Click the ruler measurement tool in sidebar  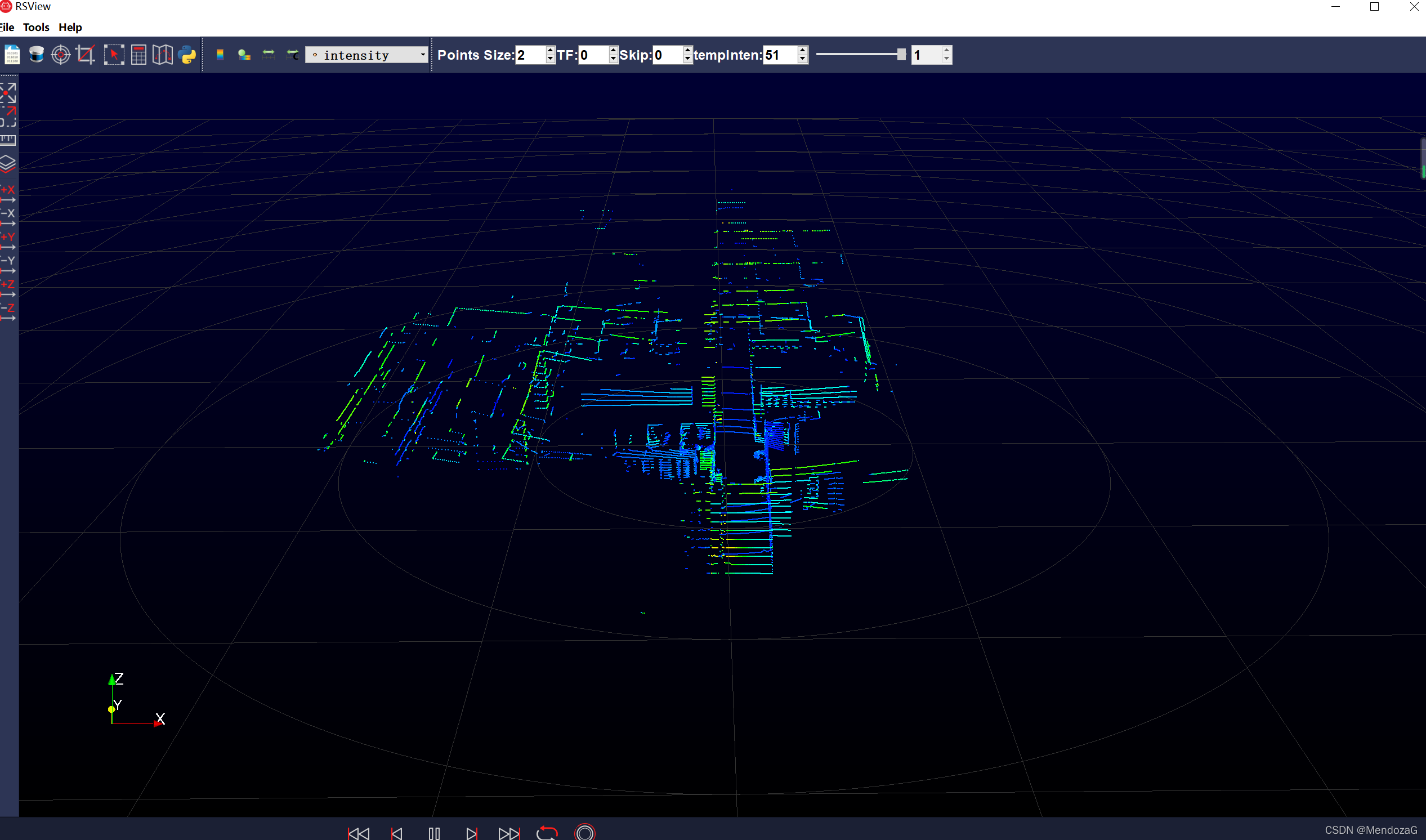[8, 140]
